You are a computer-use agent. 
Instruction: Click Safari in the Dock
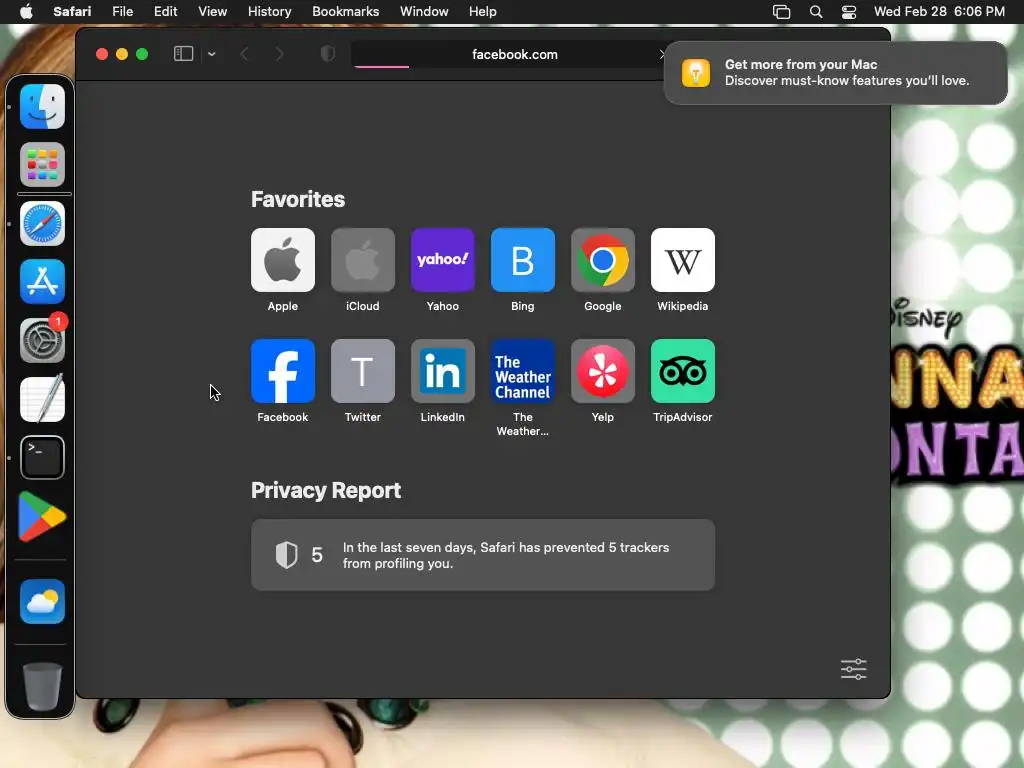pos(42,223)
